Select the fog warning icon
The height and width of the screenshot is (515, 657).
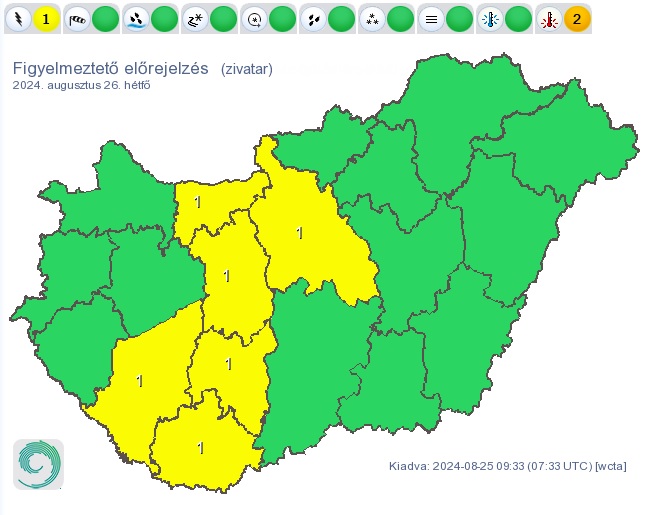(432, 18)
